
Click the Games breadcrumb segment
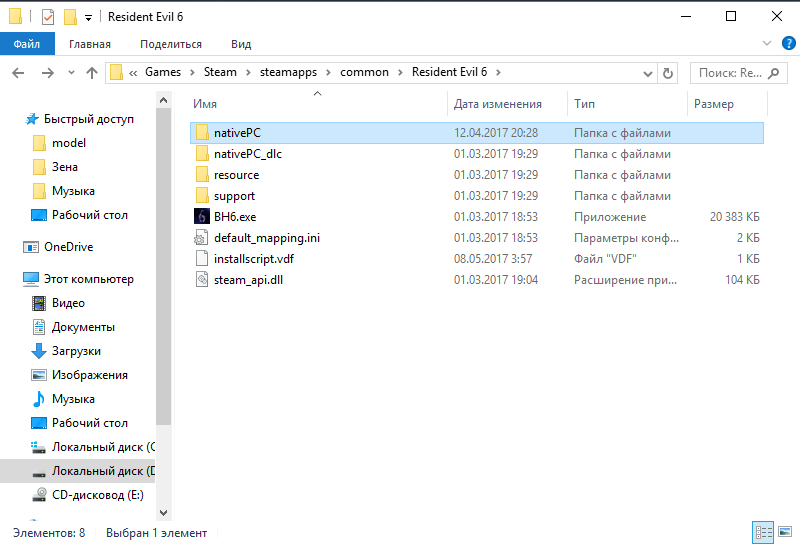coord(163,72)
